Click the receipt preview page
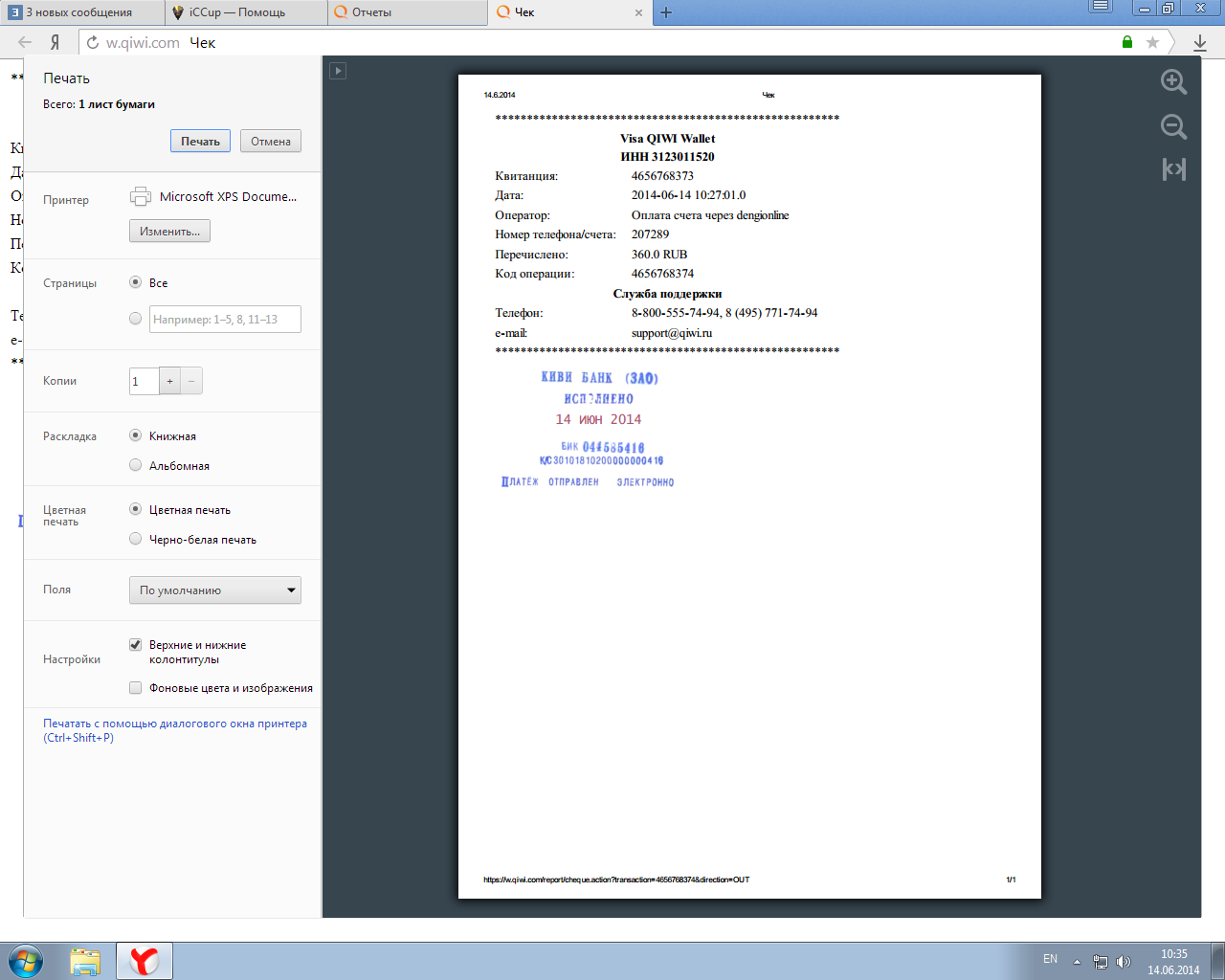The width and height of the screenshot is (1225, 980). tap(749, 486)
